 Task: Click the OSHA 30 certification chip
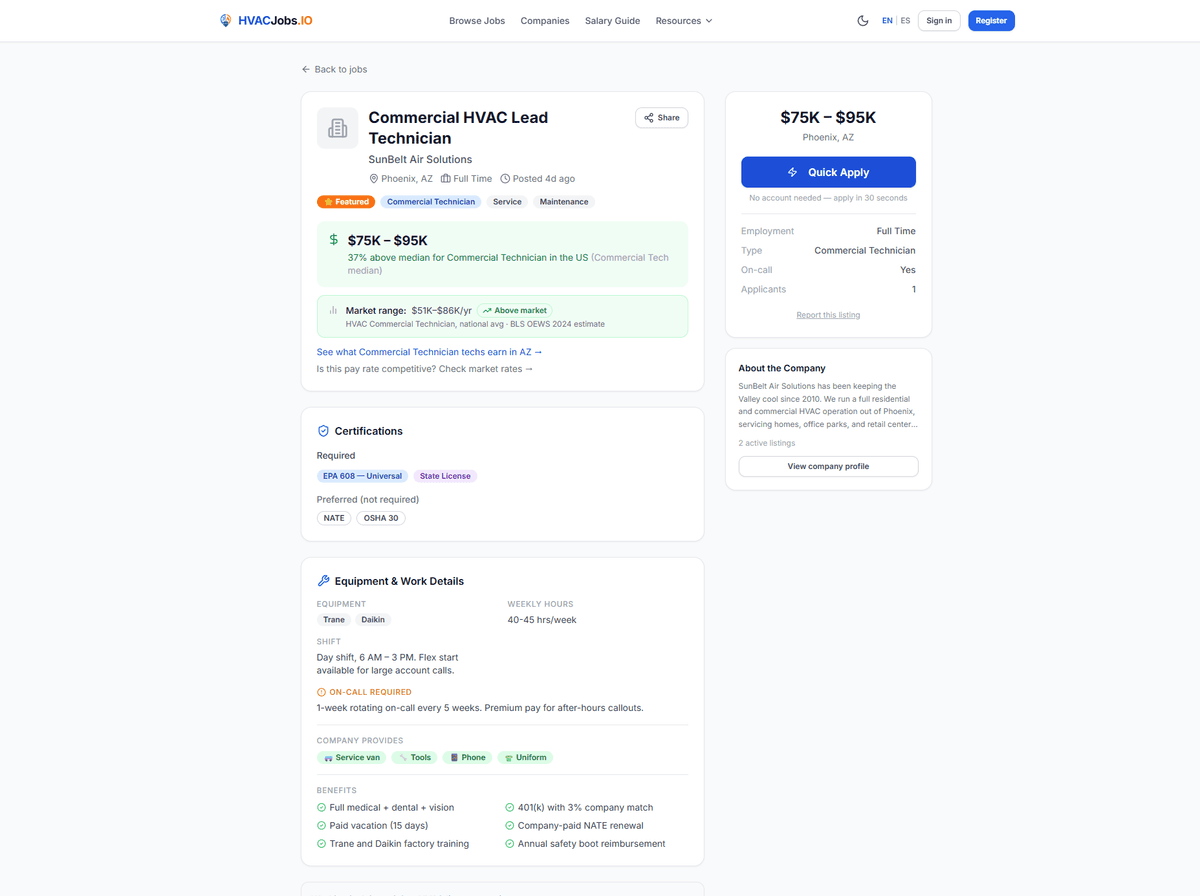381,518
